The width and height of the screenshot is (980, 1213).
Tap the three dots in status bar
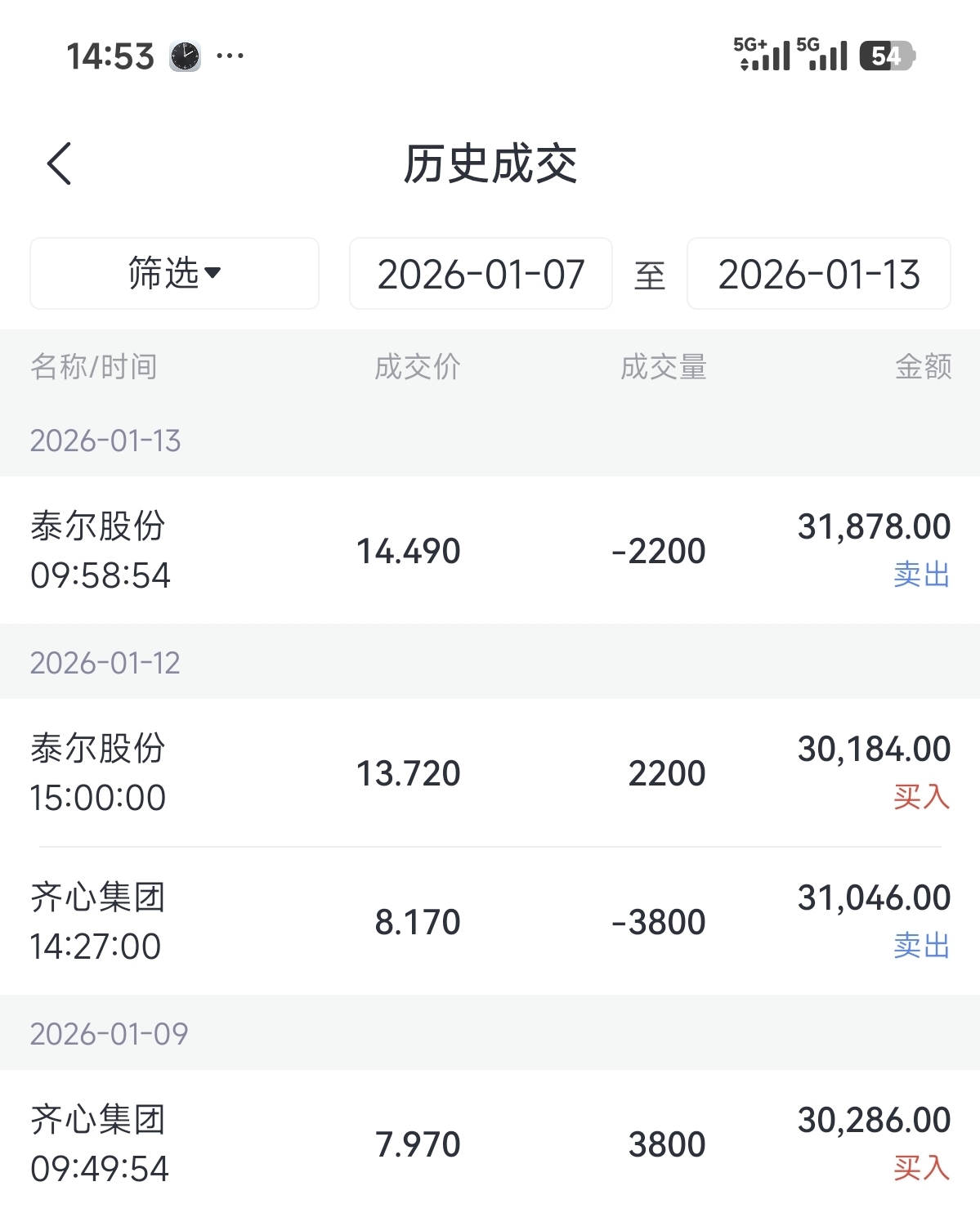(x=230, y=56)
